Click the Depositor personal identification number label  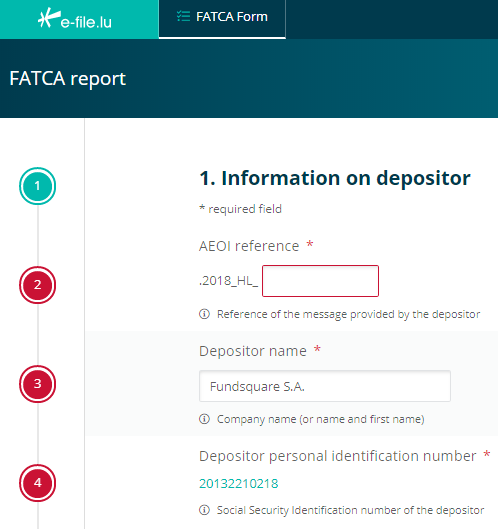point(337,456)
